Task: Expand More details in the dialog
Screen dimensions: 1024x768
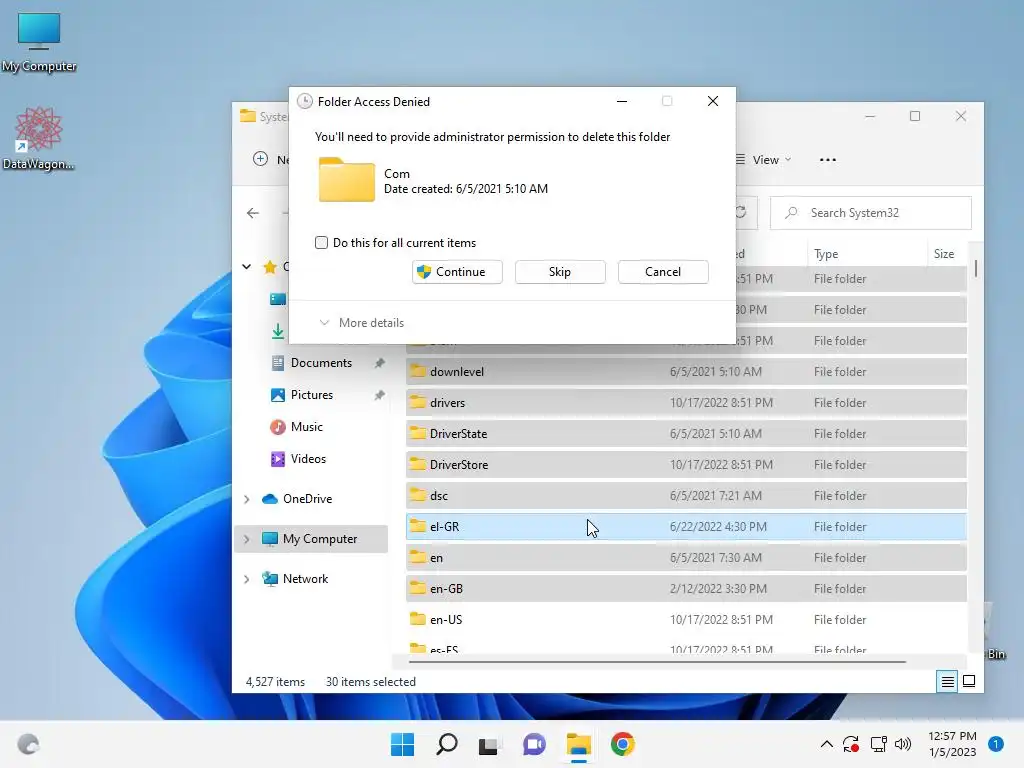Action: pyautogui.click(x=361, y=323)
